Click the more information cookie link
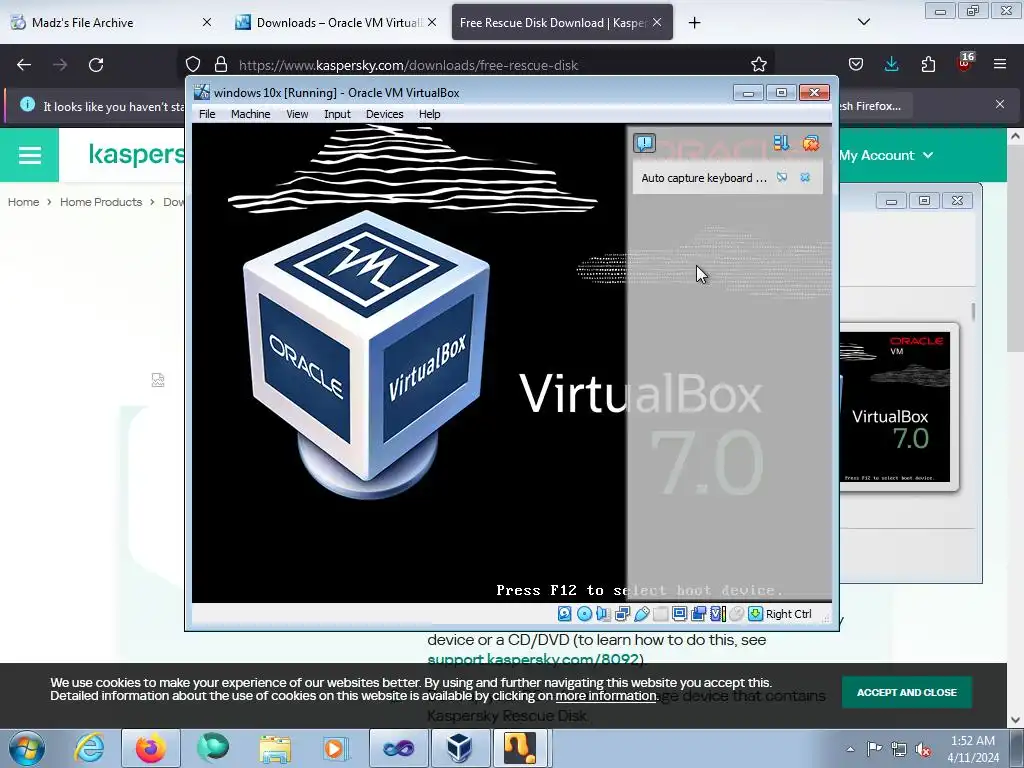The image size is (1024, 768). pyautogui.click(x=605, y=696)
